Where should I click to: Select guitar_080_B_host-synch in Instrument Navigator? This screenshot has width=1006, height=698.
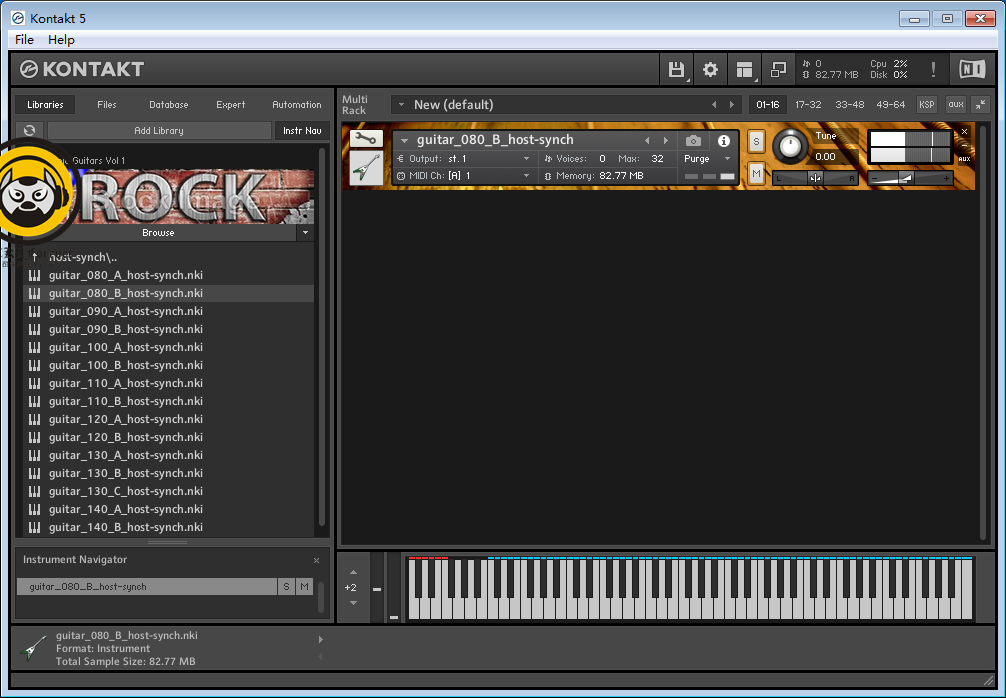click(x=147, y=586)
